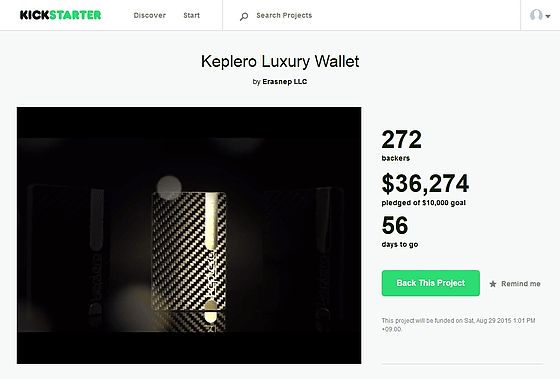The image size is (560, 379).
Task: Click the 272 backers count
Action: (402, 139)
